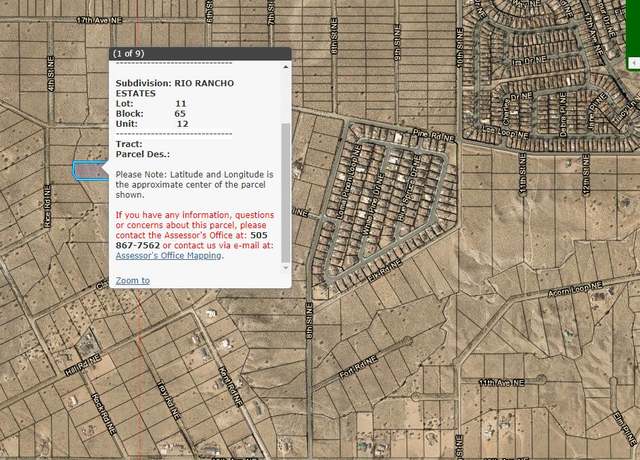Viewport: 640px width, 460px height.
Task: Click the 'Rice Rd NE' street label
Action: coord(48,206)
